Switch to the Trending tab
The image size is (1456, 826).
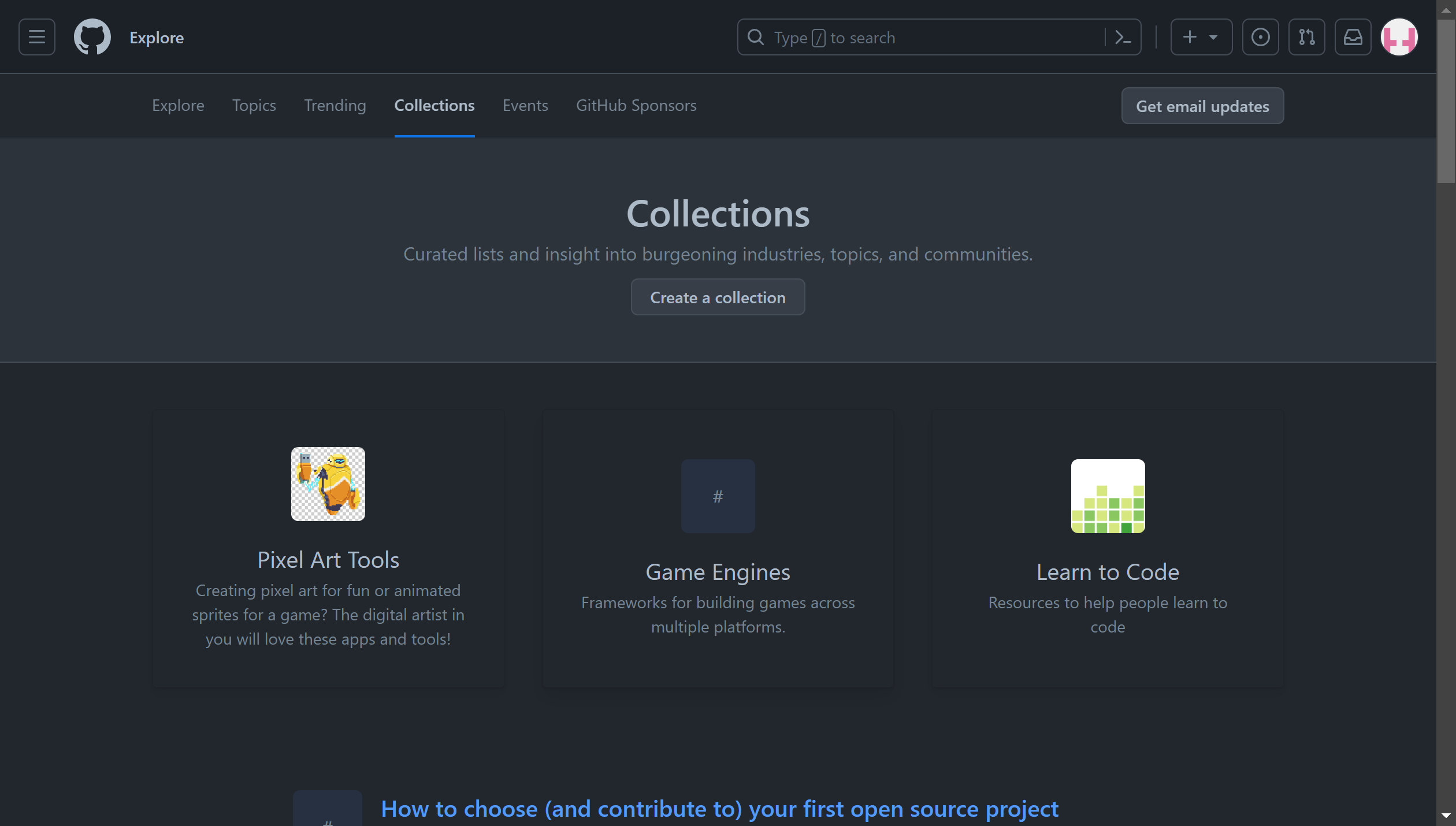tap(335, 106)
